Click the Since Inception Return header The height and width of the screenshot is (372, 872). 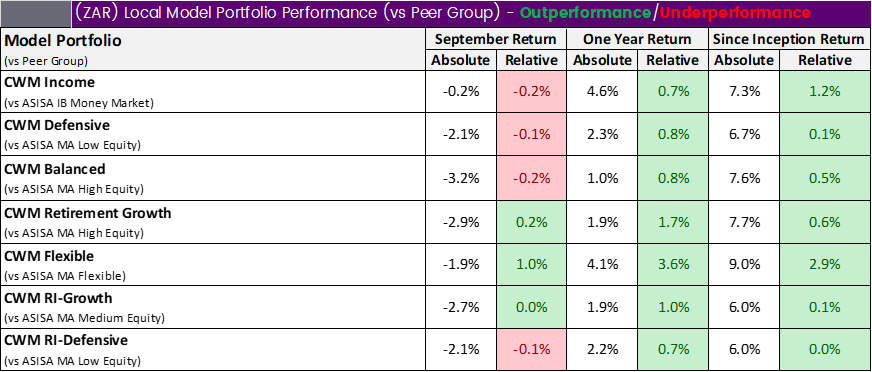click(x=789, y=39)
